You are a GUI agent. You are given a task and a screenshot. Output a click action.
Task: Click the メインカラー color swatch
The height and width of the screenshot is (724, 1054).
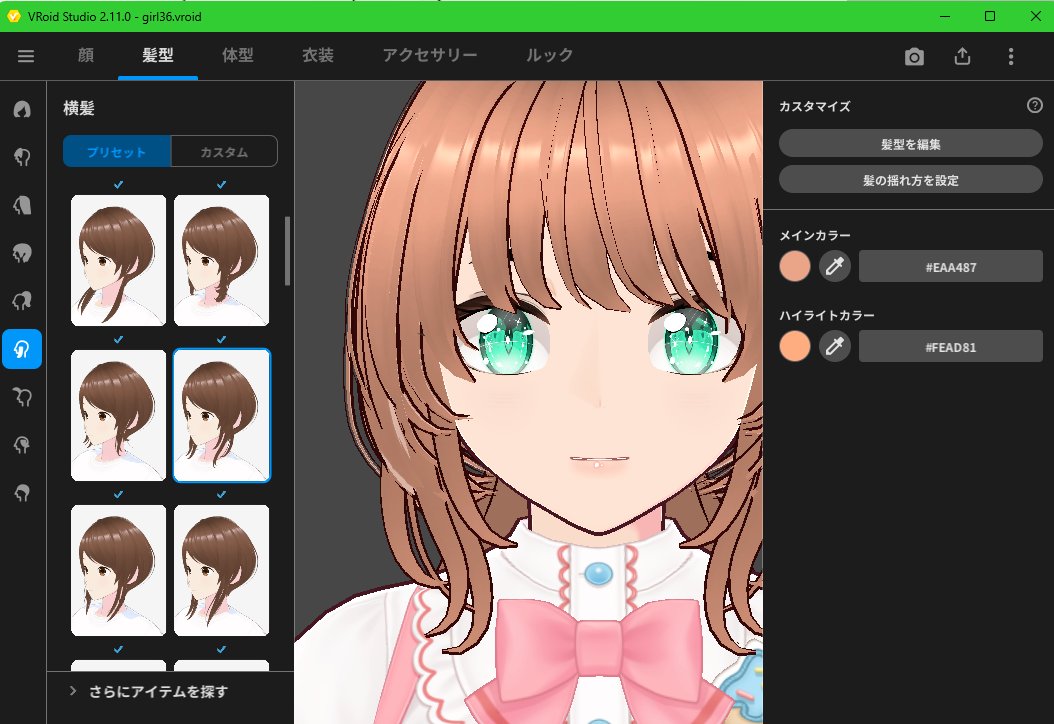click(x=794, y=266)
